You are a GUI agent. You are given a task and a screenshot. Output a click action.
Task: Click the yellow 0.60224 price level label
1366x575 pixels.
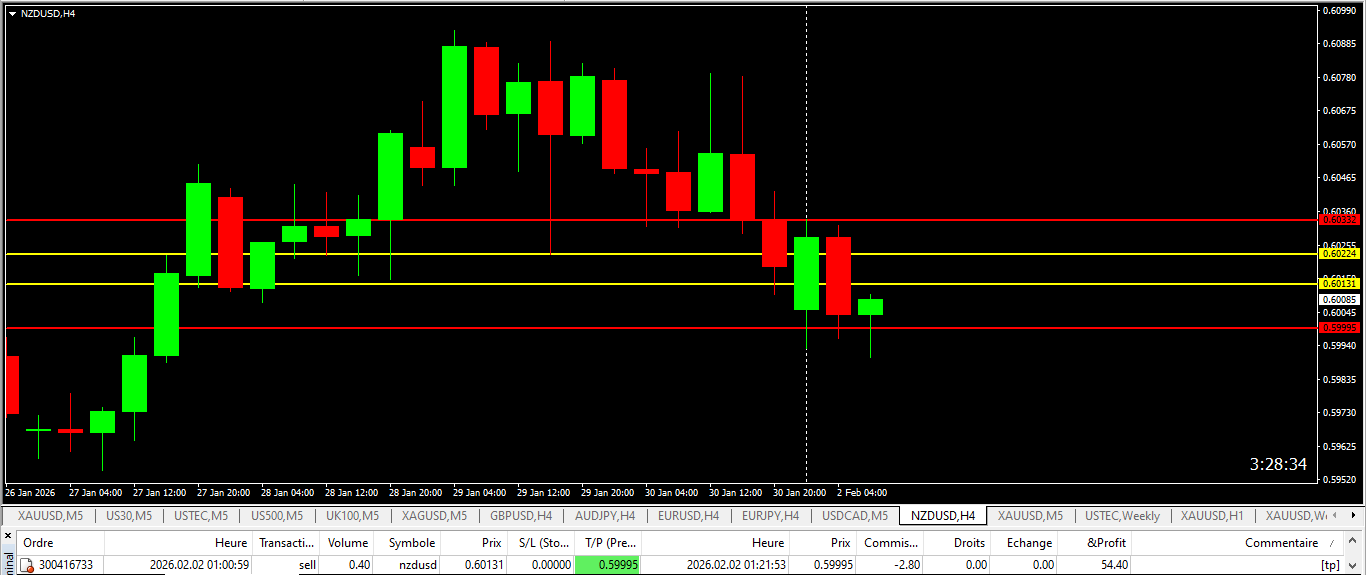(x=1339, y=254)
